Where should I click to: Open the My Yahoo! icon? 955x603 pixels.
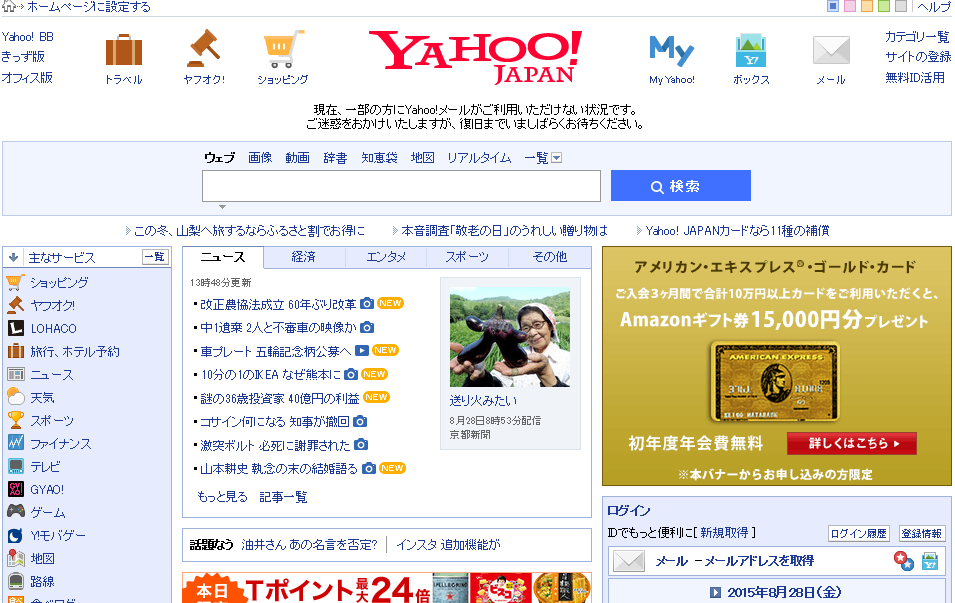coord(671,51)
